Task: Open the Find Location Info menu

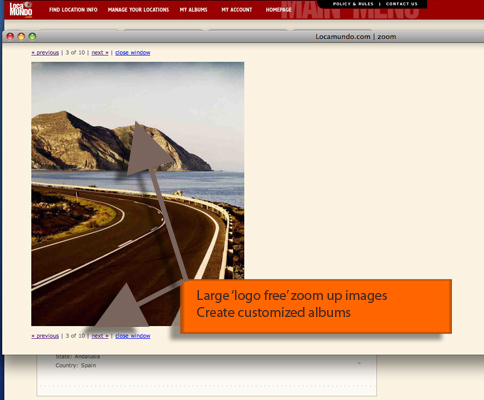Action: pyautogui.click(x=73, y=10)
